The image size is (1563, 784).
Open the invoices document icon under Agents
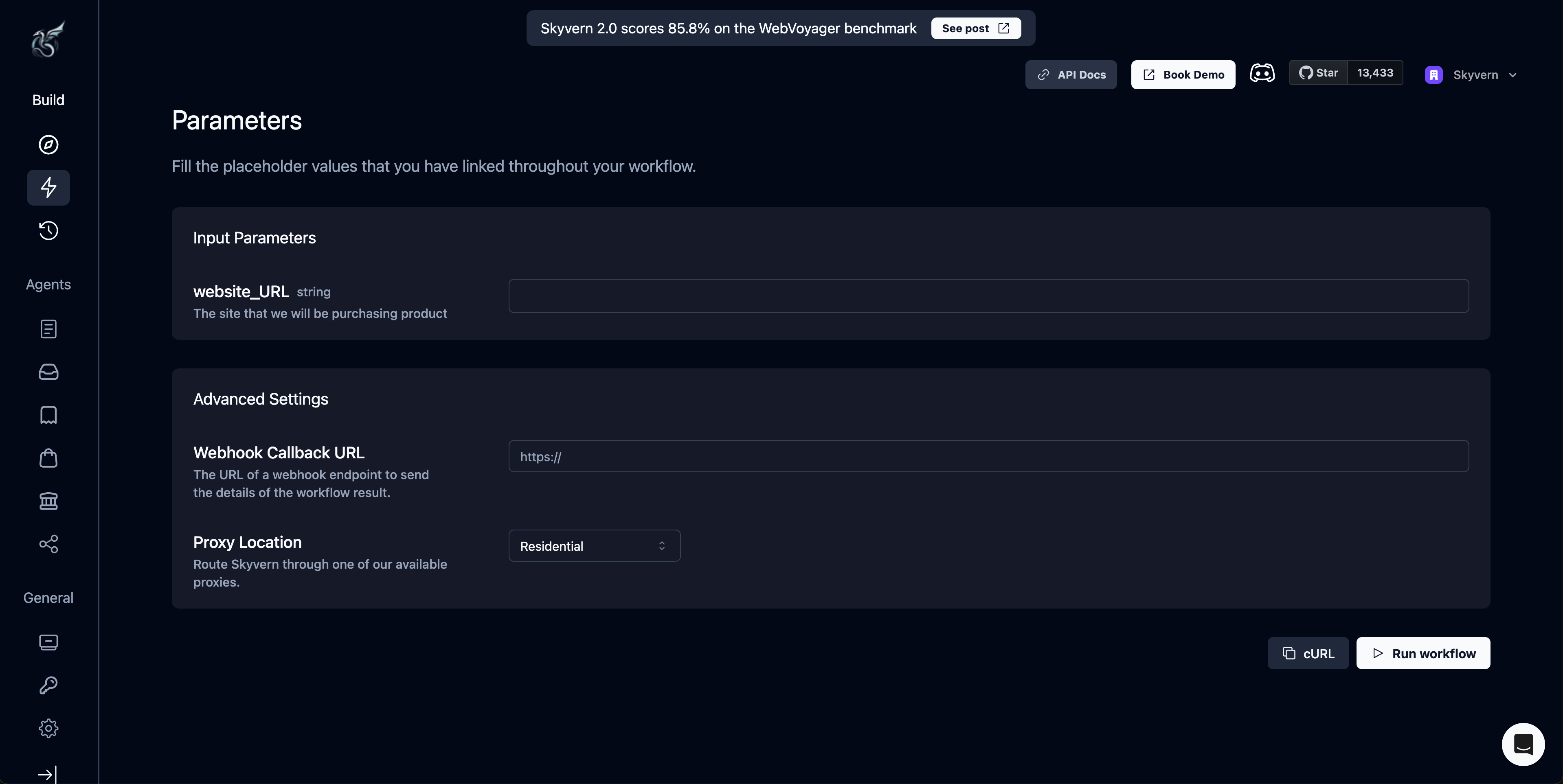(48, 329)
